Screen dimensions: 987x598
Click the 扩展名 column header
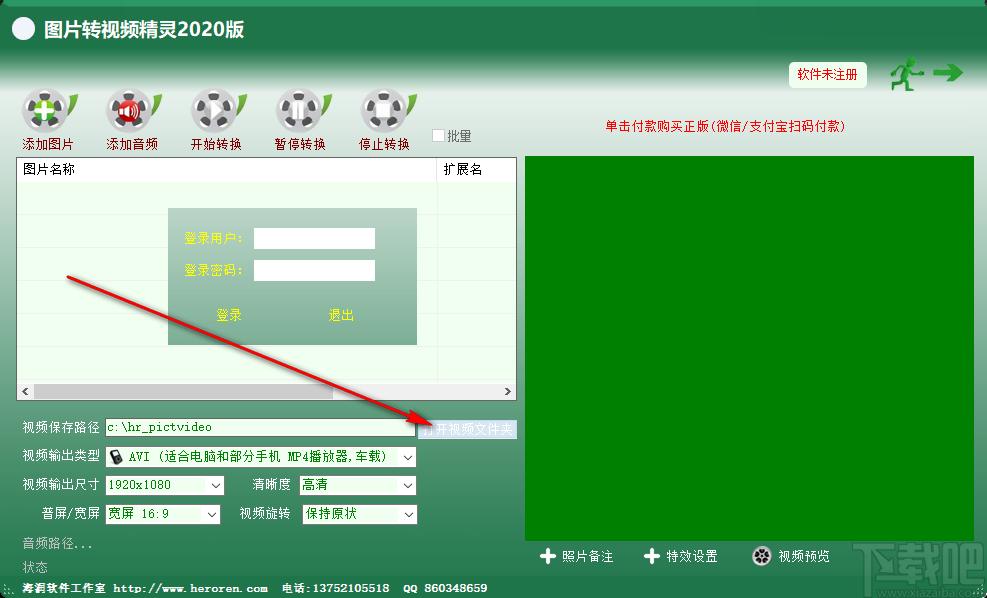pos(477,169)
